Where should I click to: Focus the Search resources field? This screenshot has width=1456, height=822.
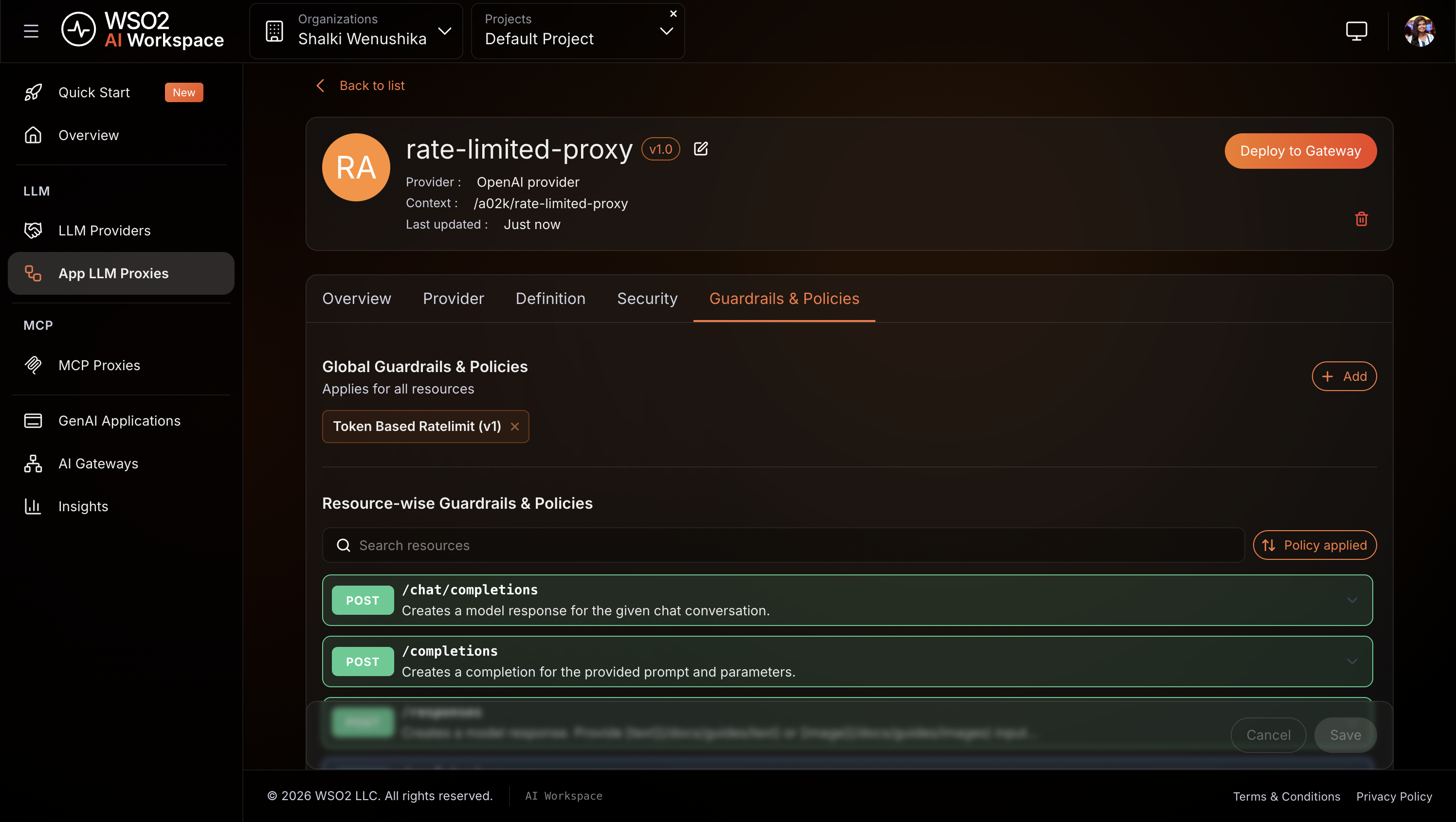click(x=783, y=545)
